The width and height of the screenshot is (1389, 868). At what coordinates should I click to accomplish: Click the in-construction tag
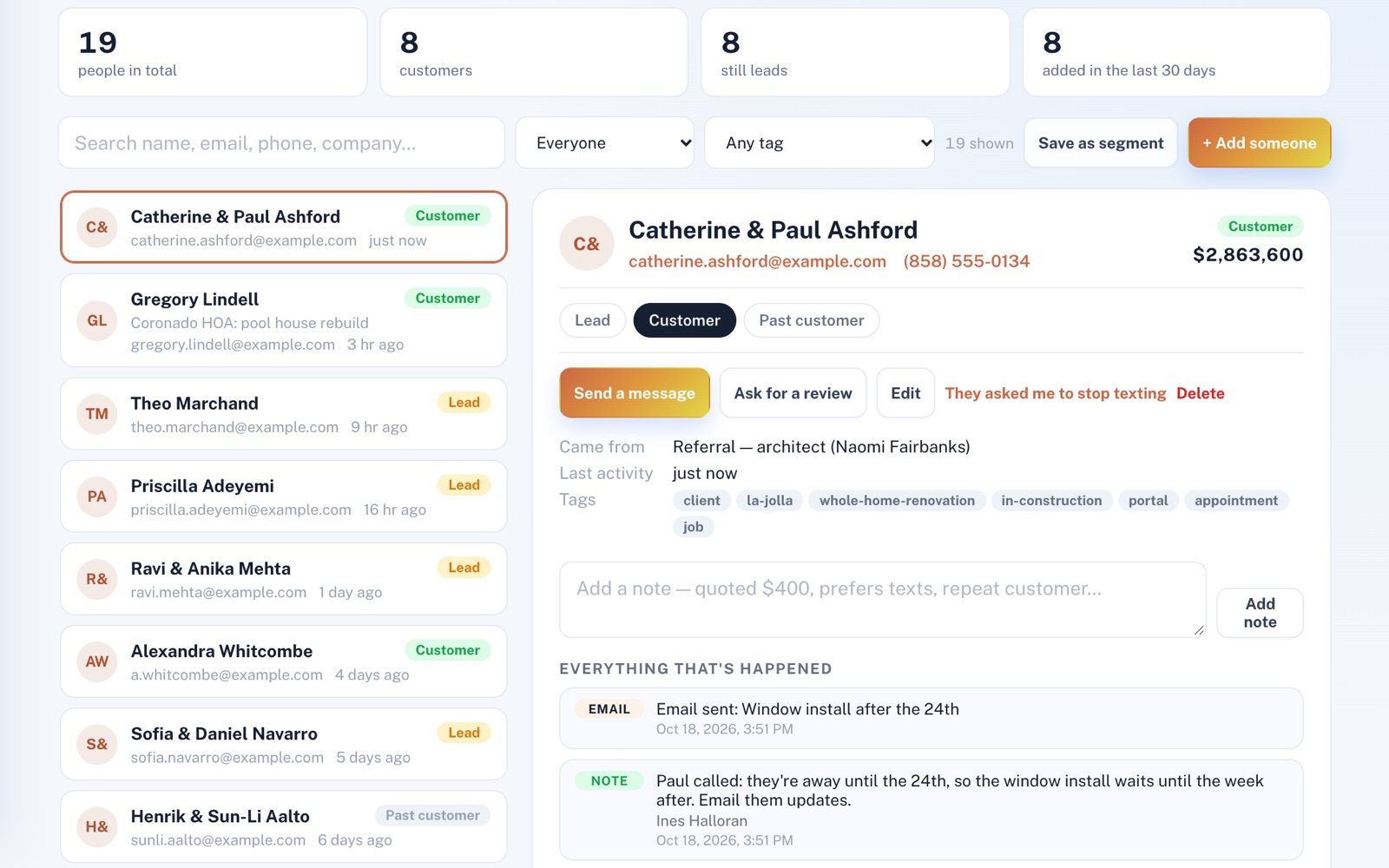click(x=1051, y=501)
